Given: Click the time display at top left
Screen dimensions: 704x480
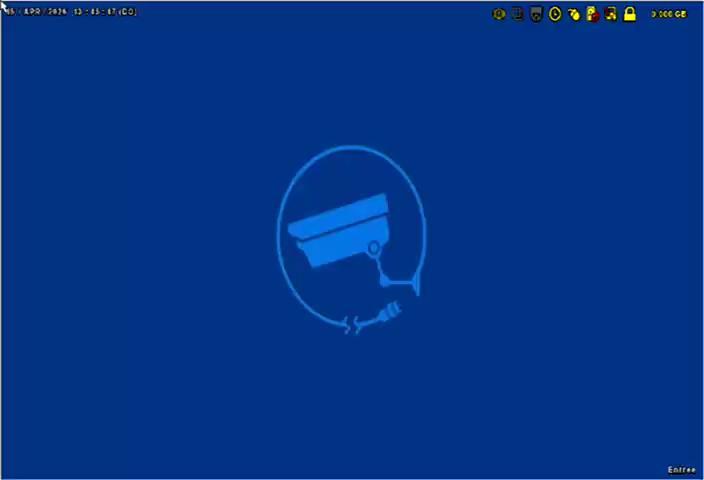Looking at the screenshot, I should [94, 12].
